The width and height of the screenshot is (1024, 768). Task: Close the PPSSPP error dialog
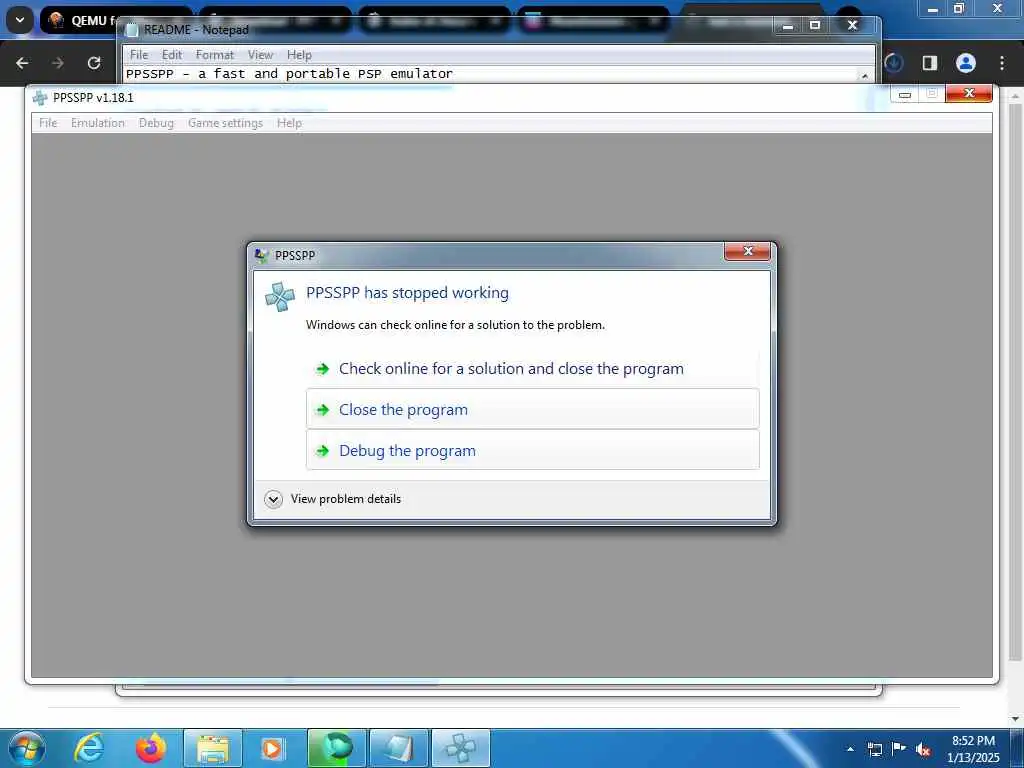coord(747,251)
